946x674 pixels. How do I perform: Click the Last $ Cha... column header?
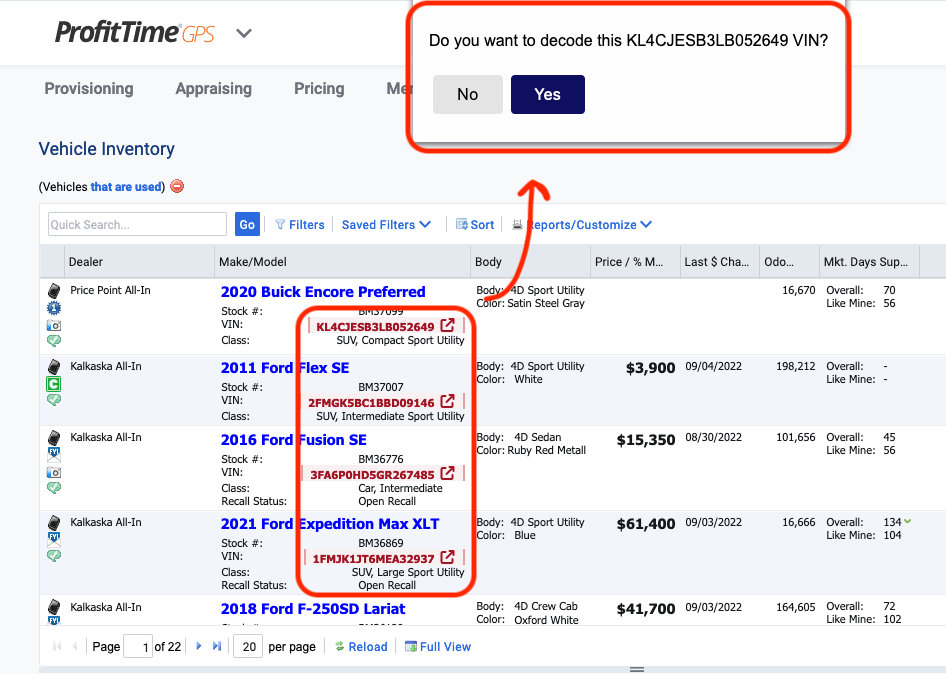point(720,262)
